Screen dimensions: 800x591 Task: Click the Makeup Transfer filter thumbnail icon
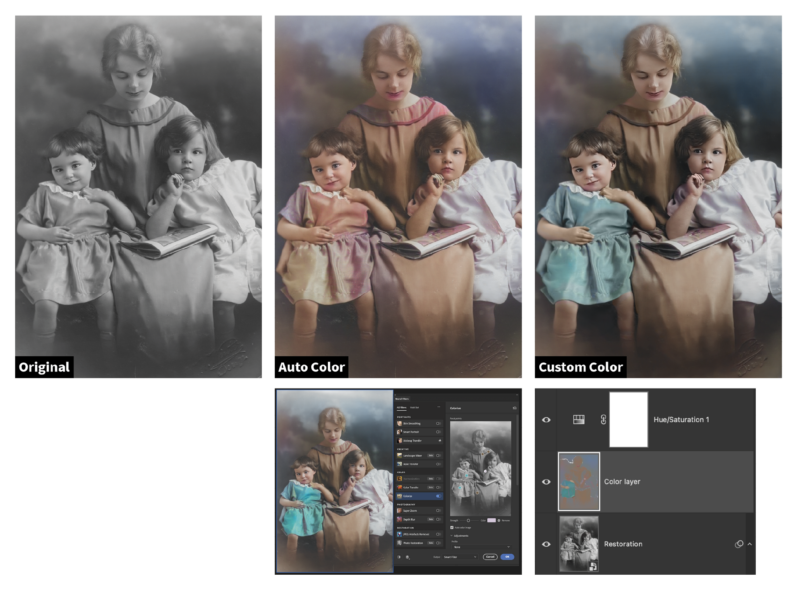[399, 440]
